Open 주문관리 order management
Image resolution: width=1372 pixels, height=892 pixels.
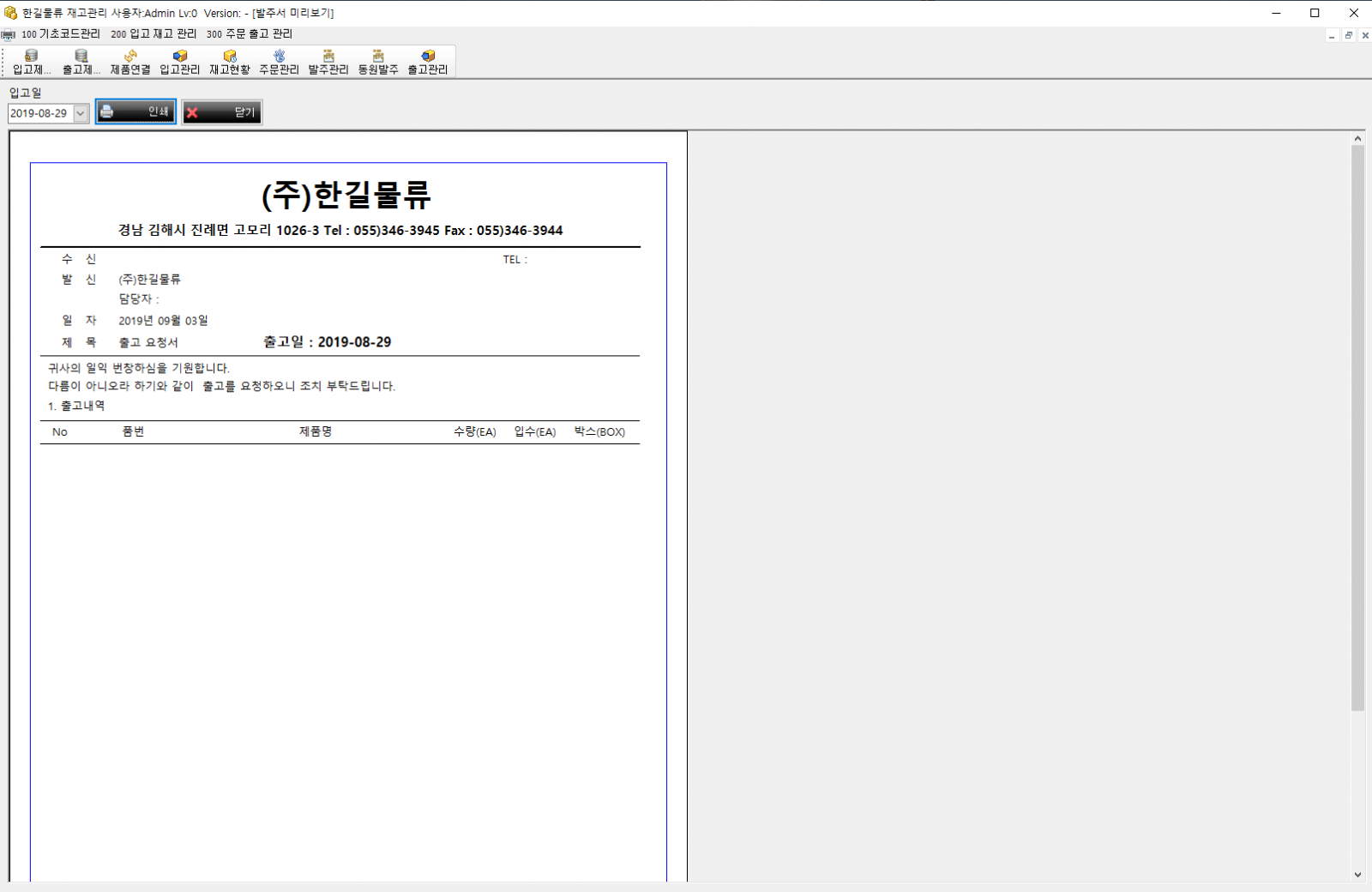[280, 62]
